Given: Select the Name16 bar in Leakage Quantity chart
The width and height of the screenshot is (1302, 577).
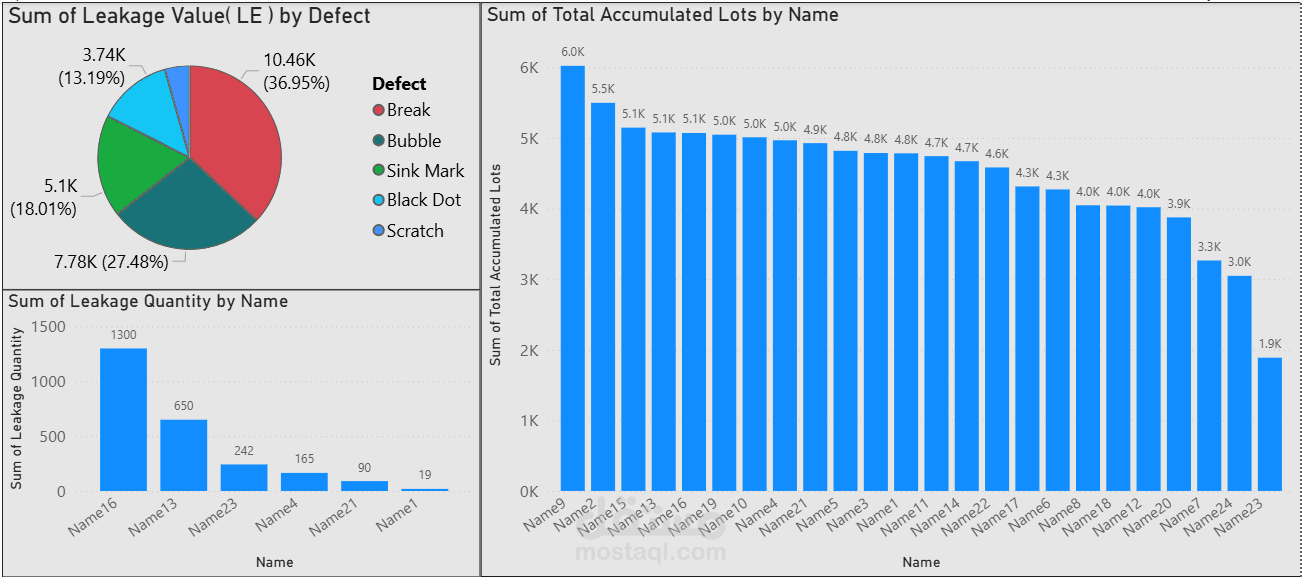Looking at the screenshot, I should click(123, 420).
